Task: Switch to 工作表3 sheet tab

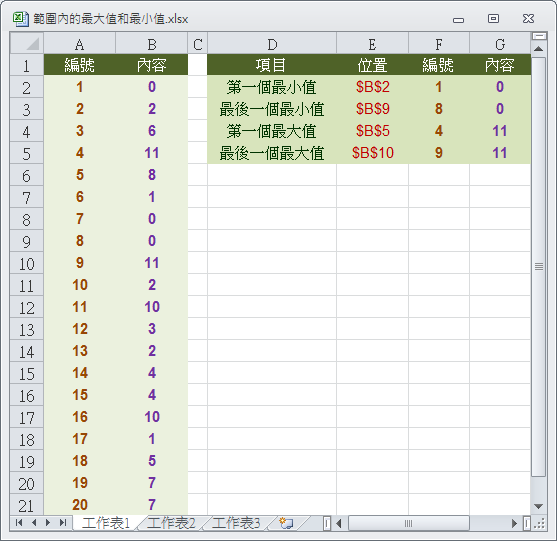Action: coord(236,523)
